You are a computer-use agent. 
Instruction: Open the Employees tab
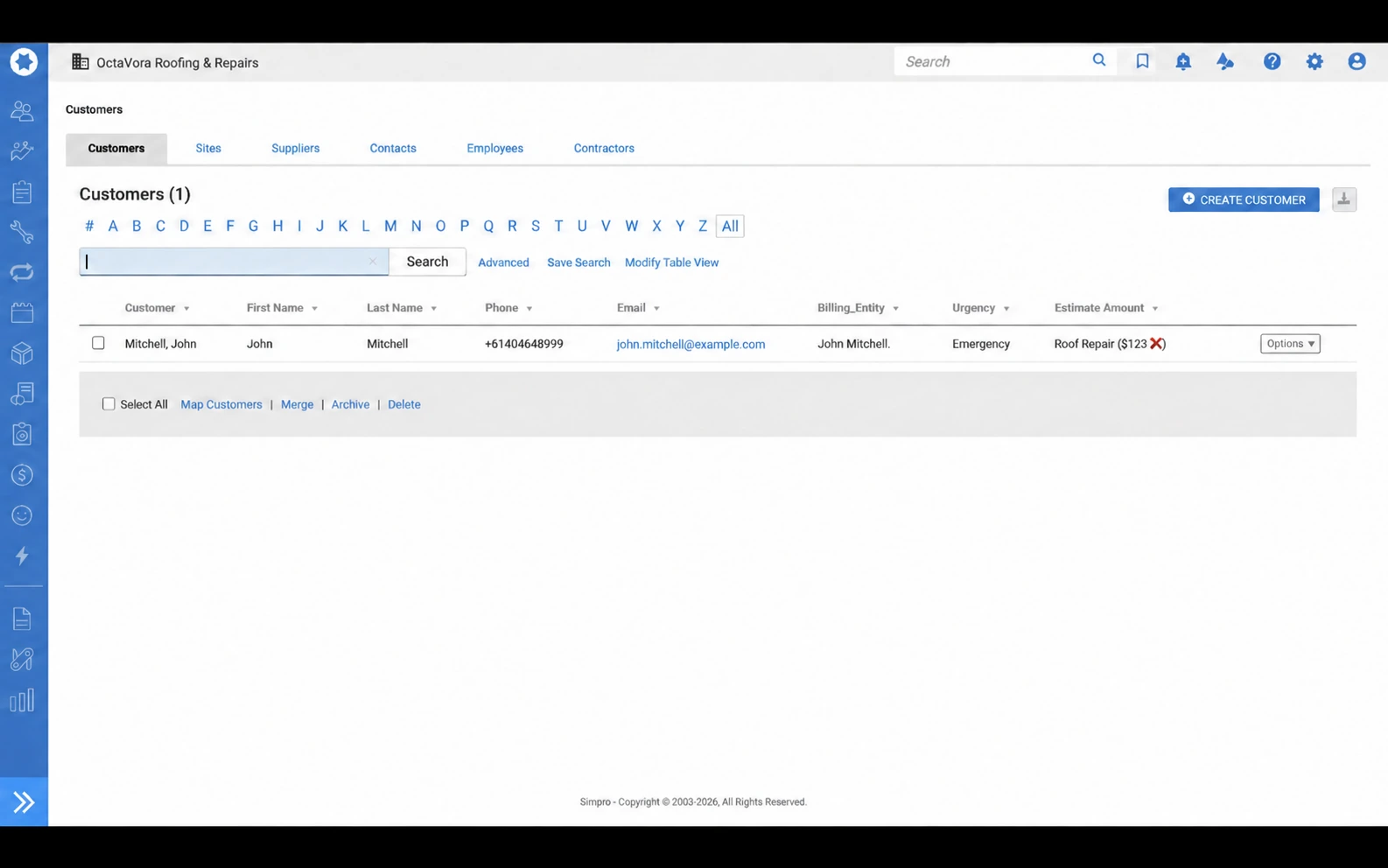494,149
